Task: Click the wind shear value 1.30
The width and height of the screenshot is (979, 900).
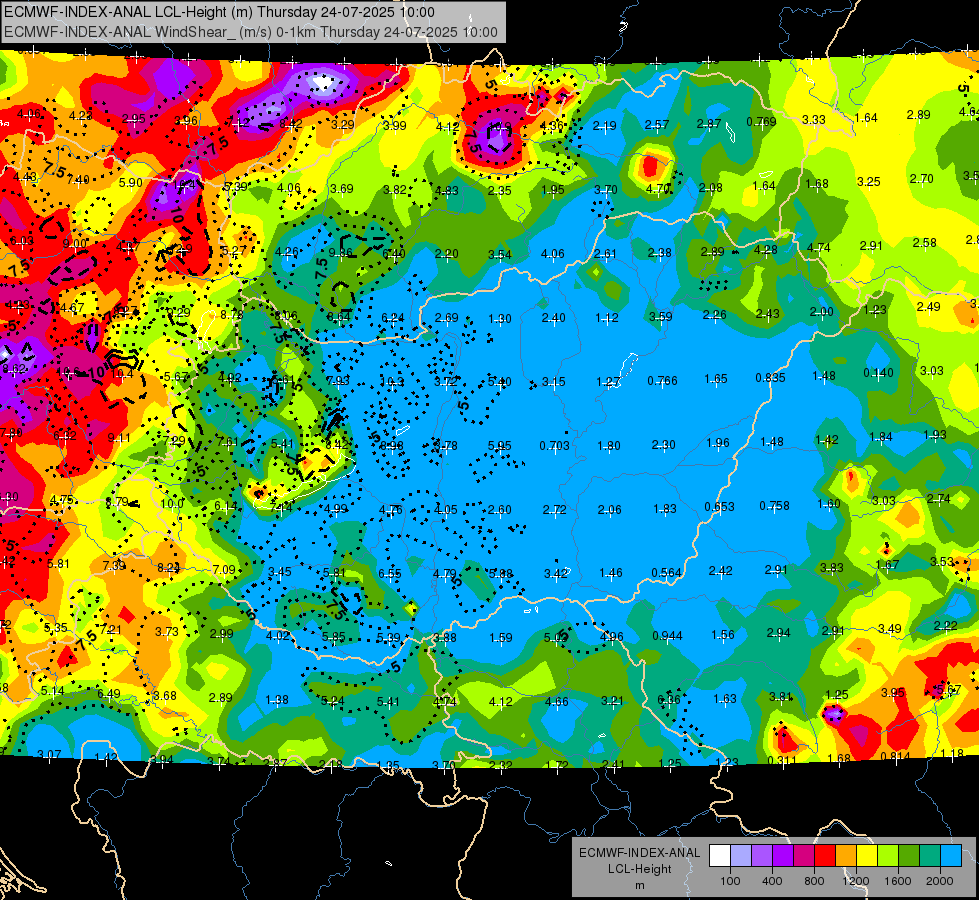Action: pos(499,319)
